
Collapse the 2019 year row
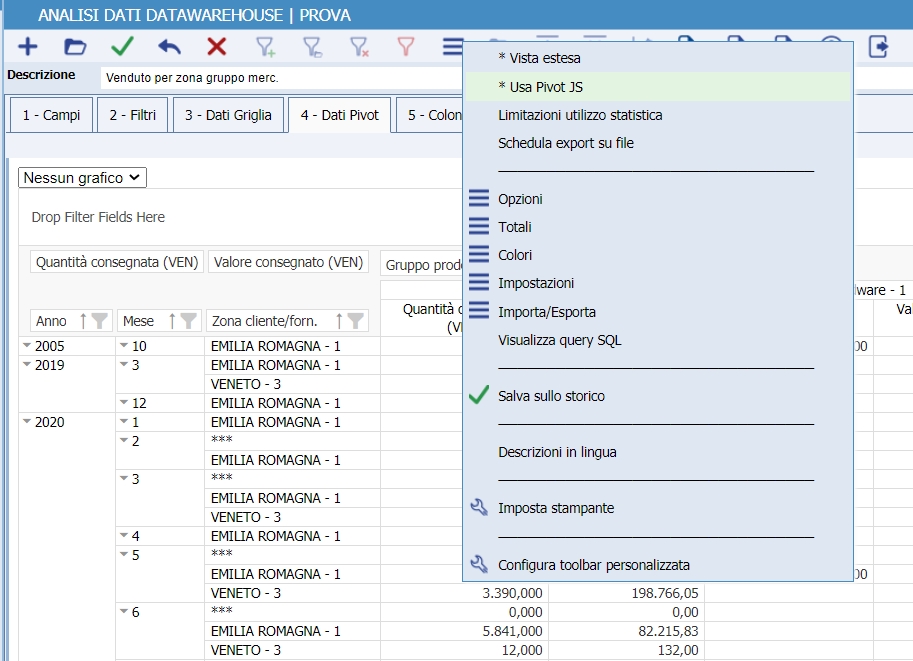(x=27, y=365)
